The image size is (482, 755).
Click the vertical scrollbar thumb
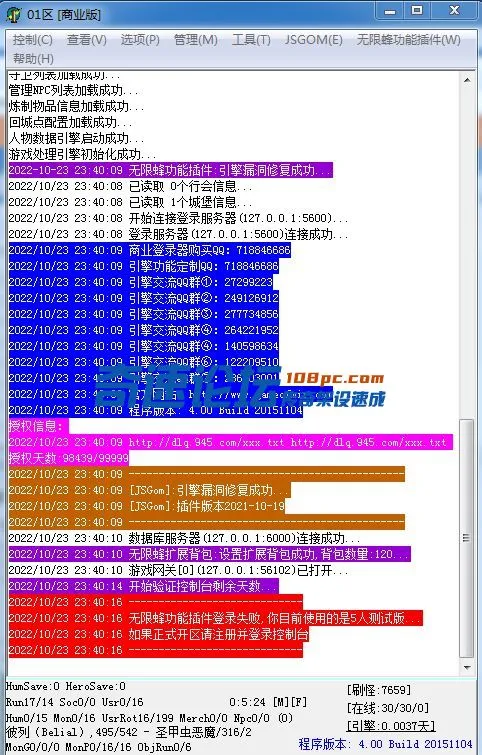(x=467, y=538)
